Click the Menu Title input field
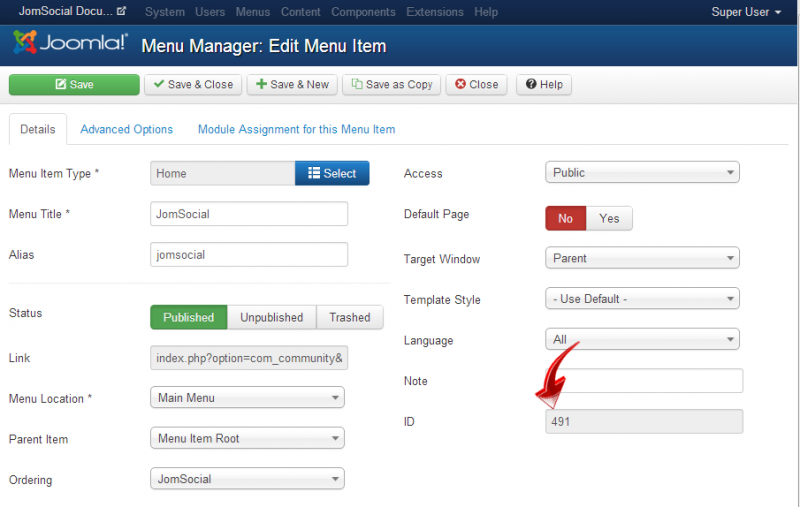Screen dimensions: 800x507 249,214
